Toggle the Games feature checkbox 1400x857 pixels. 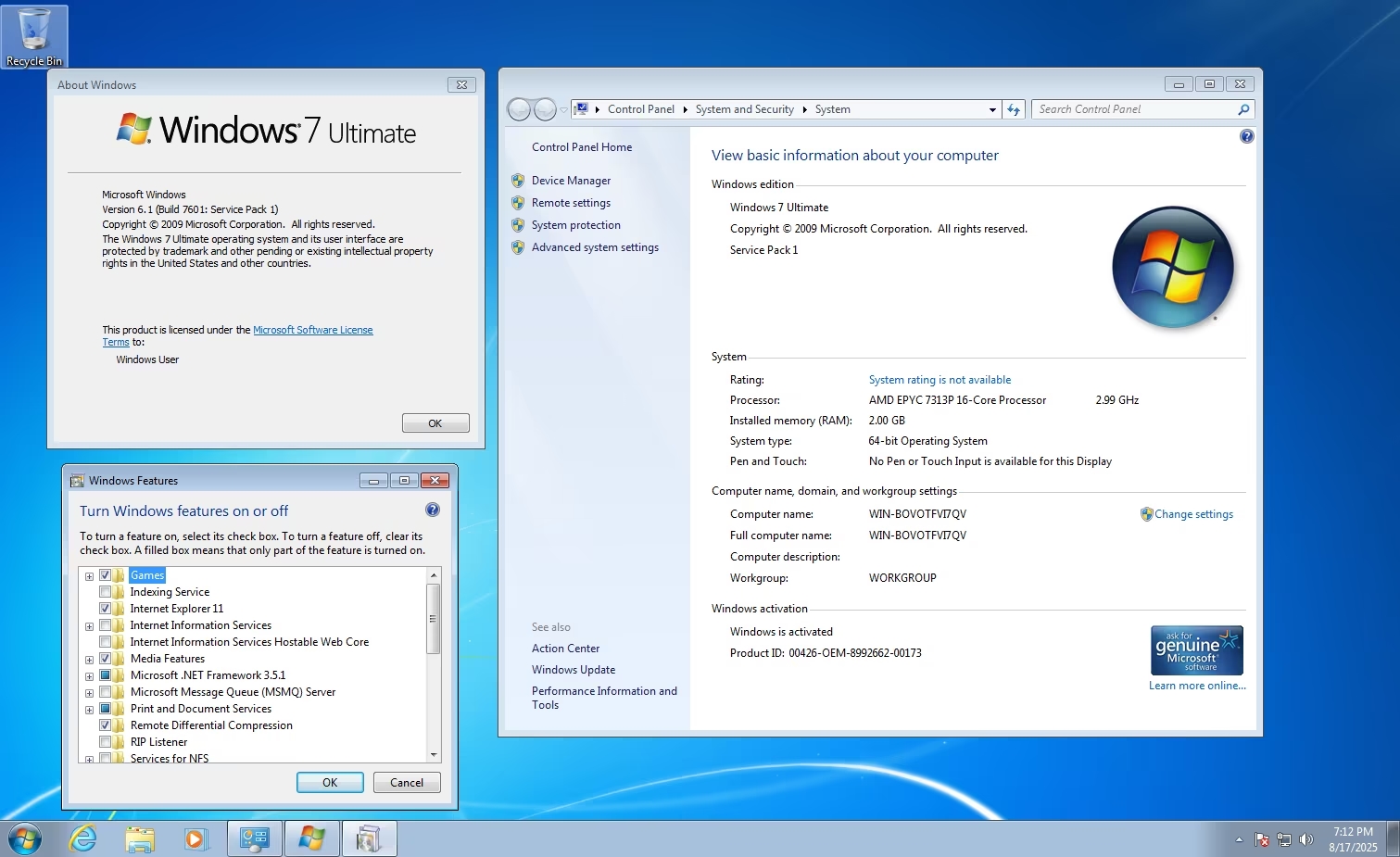[105, 575]
